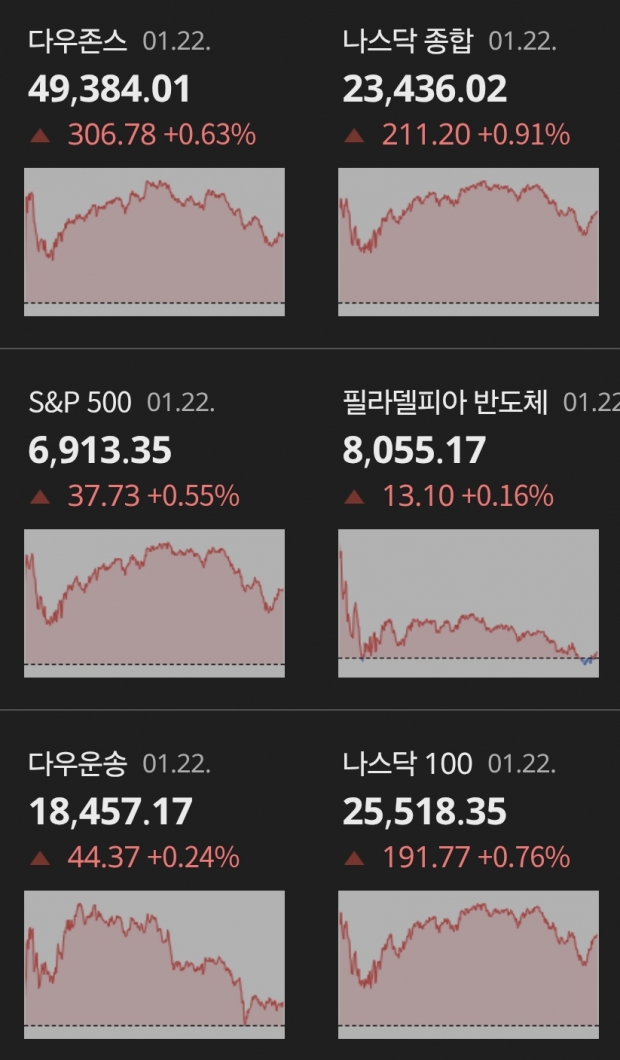The width and height of the screenshot is (620, 1060).
Task: Tap the 나스닥 100 price 25,518.35
Action: (424, 812)
